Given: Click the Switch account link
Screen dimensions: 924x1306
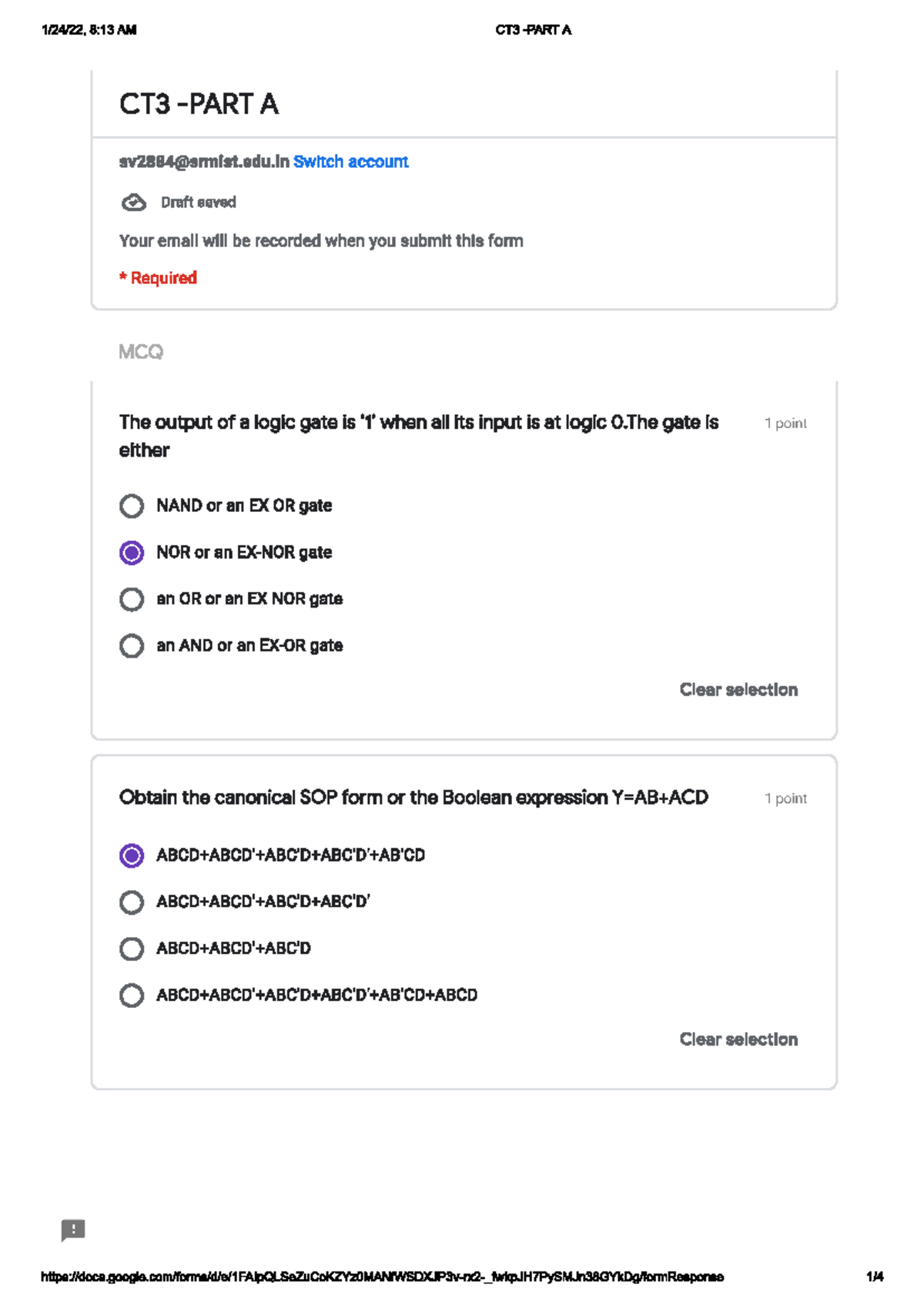Looking at the screenshot, I should pyautogui.click(x=350, y=162).
